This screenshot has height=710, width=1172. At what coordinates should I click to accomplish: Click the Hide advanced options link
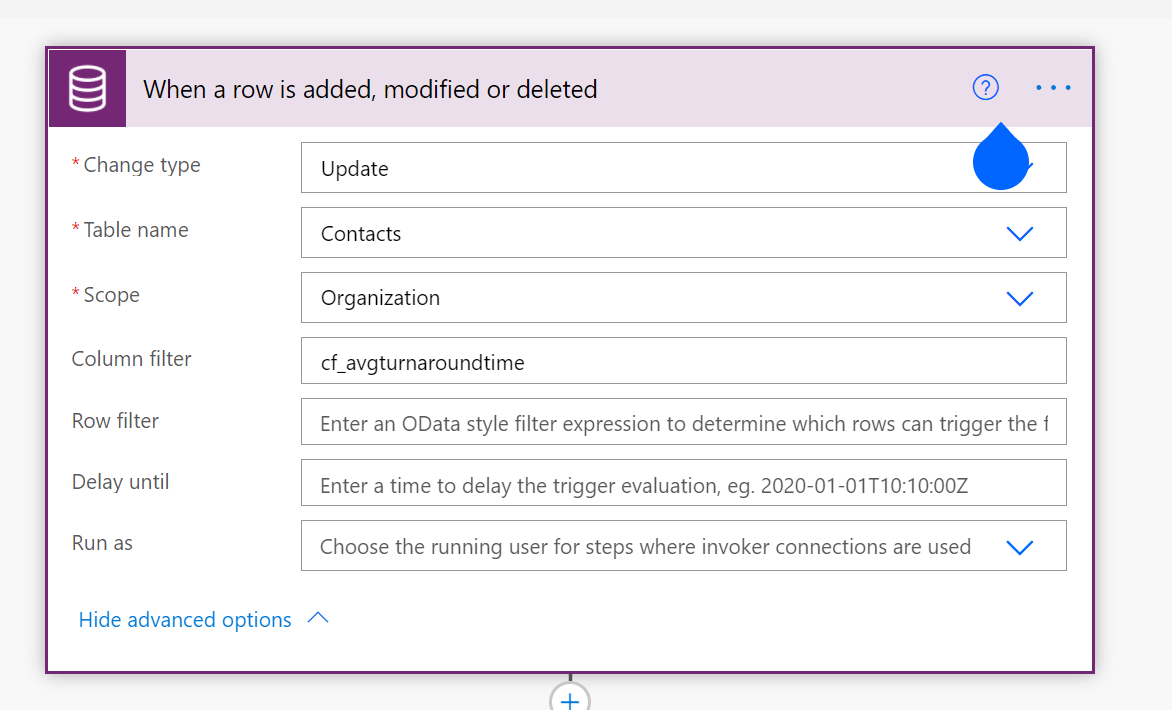(x=185, y=620)
